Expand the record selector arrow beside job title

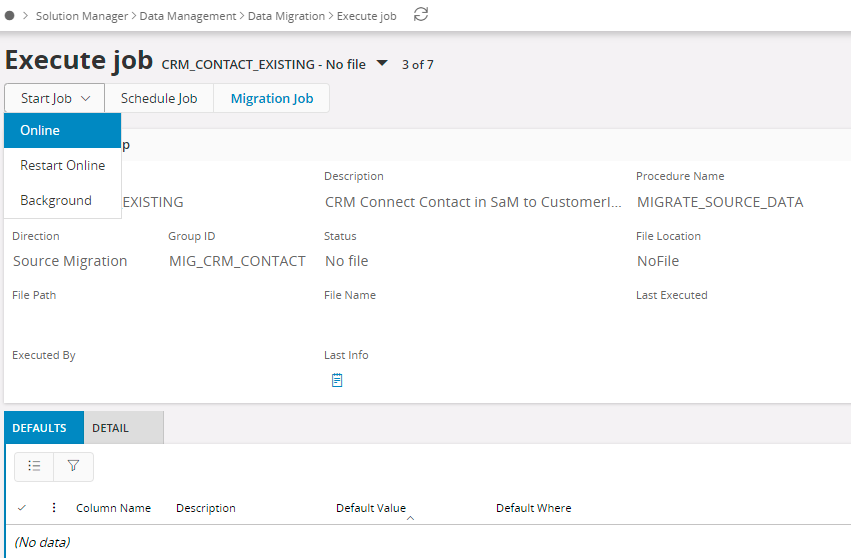(382, 64)
